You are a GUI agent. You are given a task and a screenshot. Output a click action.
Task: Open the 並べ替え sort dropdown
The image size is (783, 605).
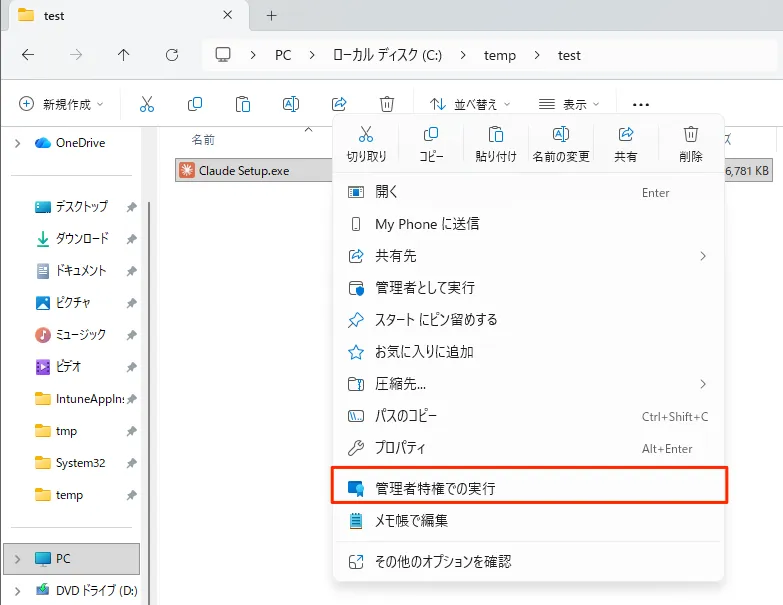pos(469,104)
